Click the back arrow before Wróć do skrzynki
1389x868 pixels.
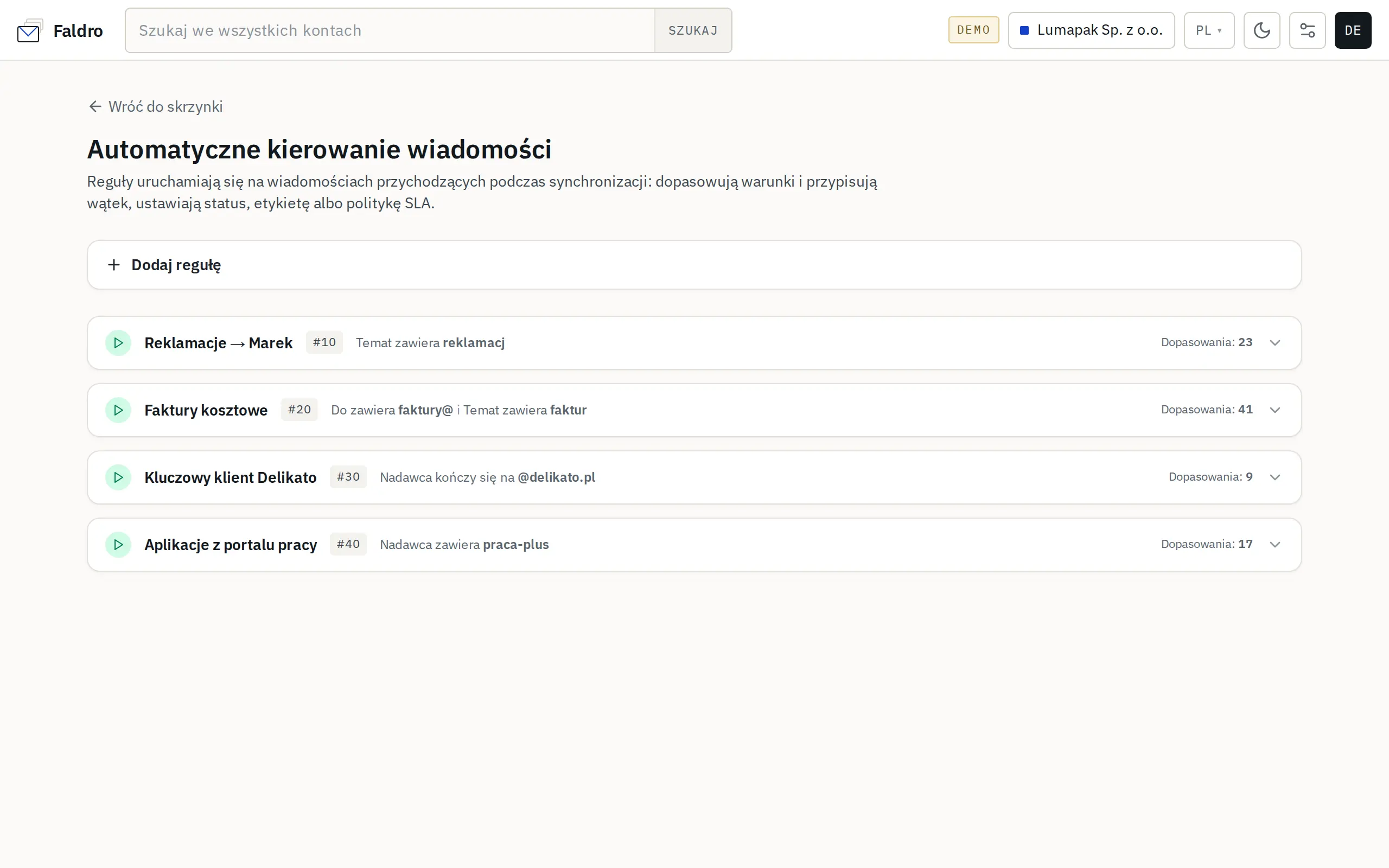coord(95,107)
